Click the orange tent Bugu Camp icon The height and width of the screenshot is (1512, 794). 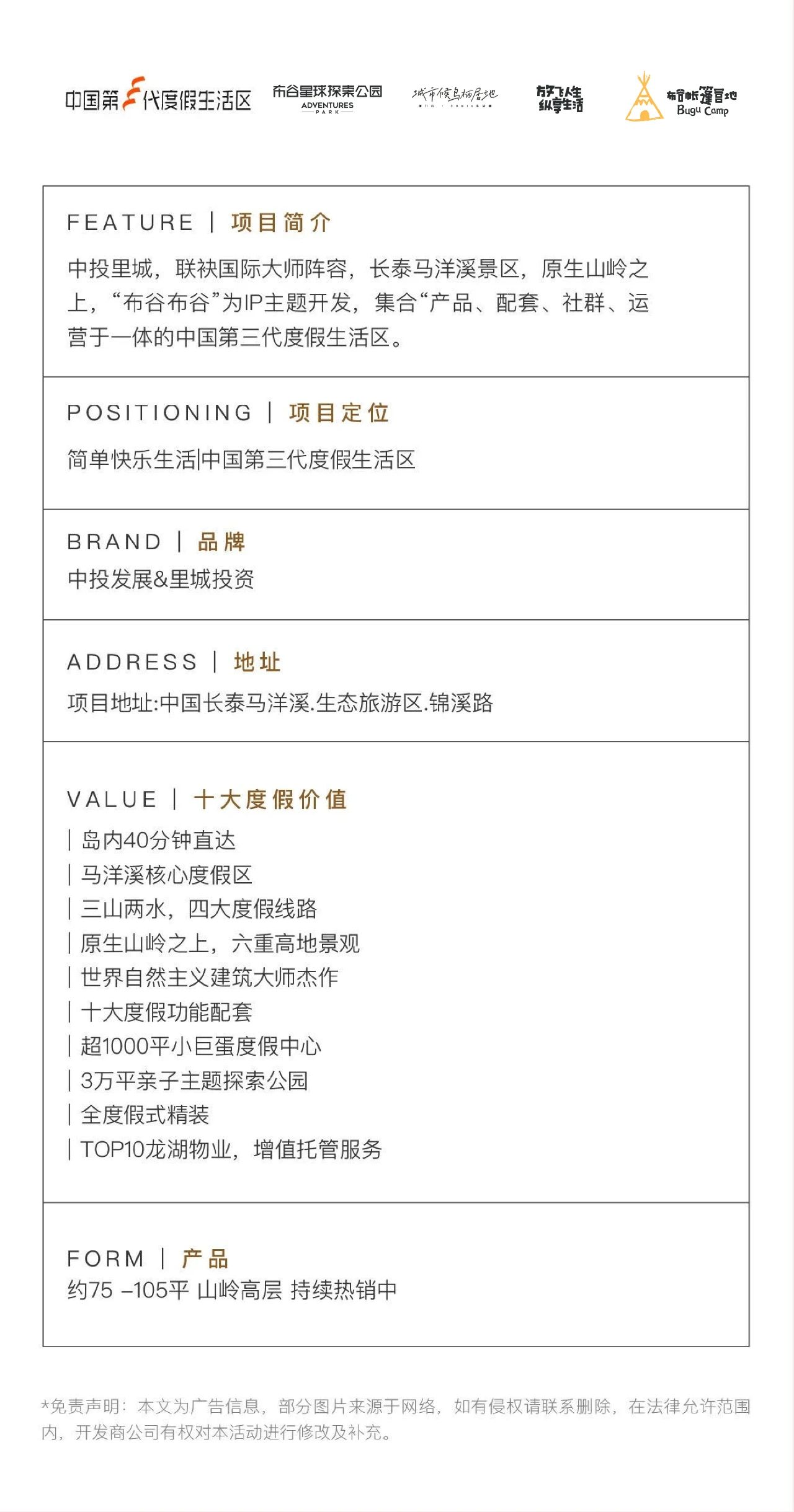tap(644, 97)
